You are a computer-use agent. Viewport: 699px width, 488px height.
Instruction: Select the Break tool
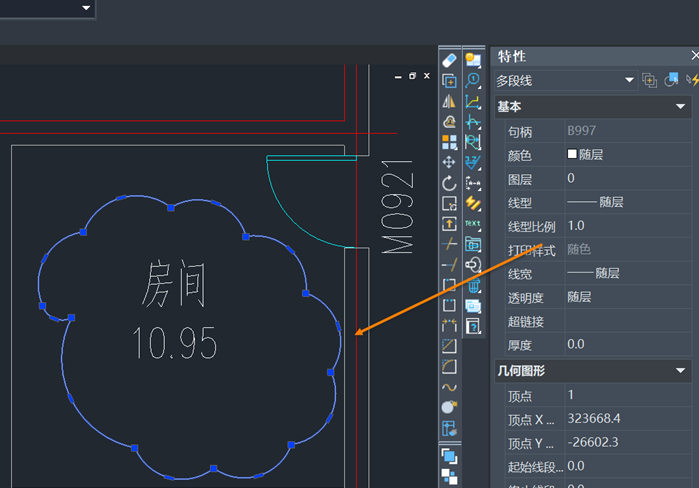[449, 305]
